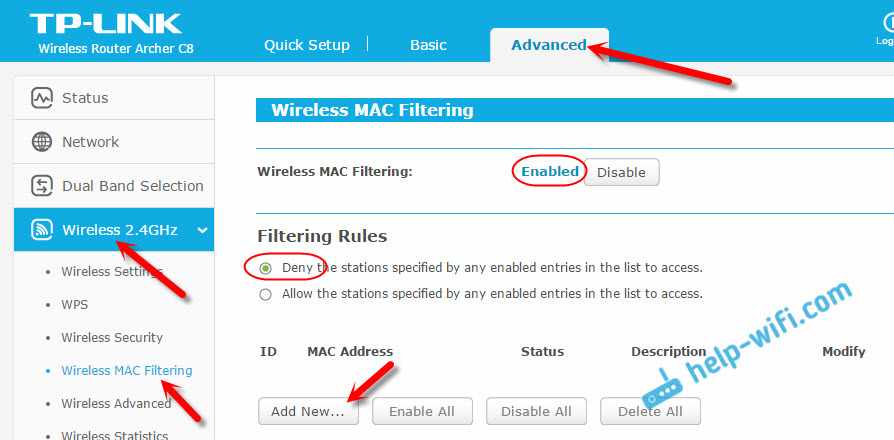Click the TP-LINK logo
The height and width of the screenshot is (440, 894).
[x=105, y=24]
